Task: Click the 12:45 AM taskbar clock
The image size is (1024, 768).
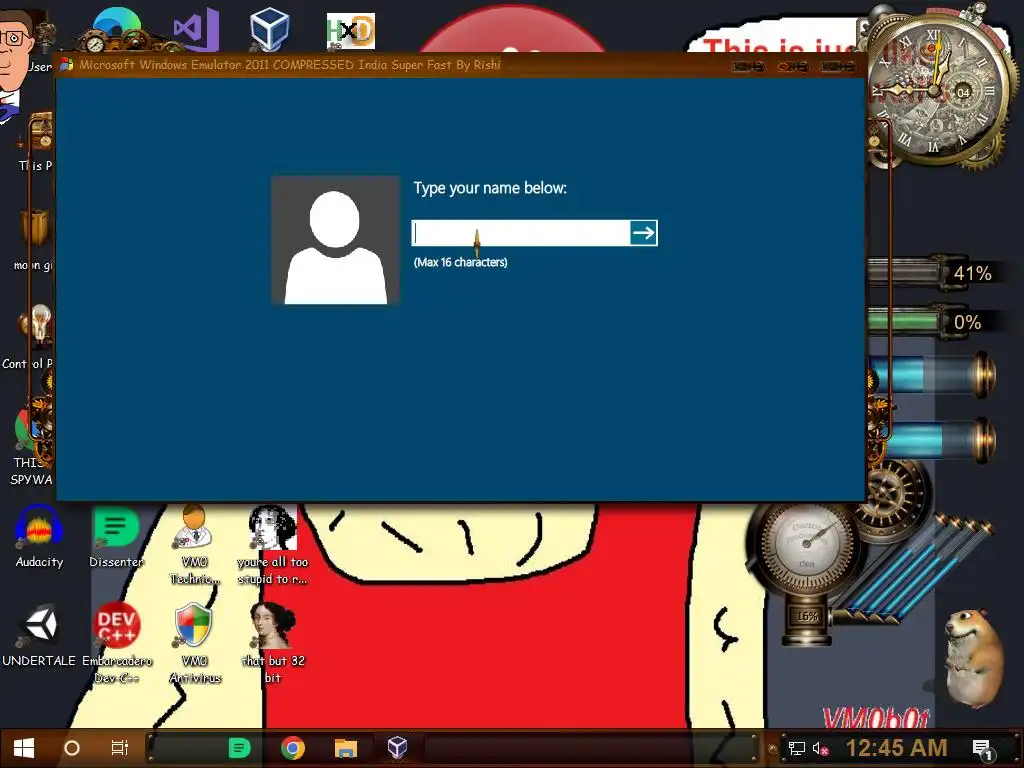Action: point(896,748)
